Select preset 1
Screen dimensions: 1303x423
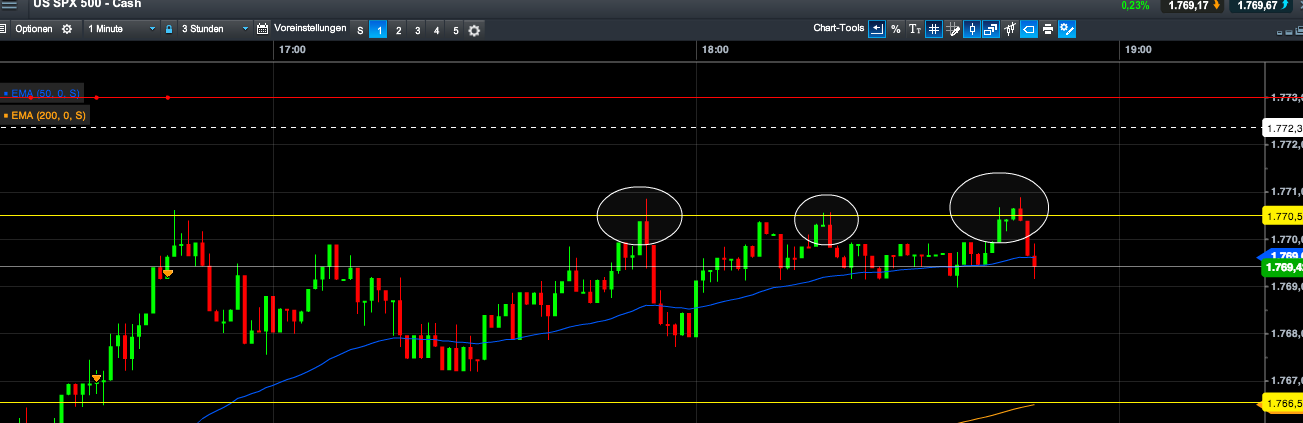coord(379,30)
